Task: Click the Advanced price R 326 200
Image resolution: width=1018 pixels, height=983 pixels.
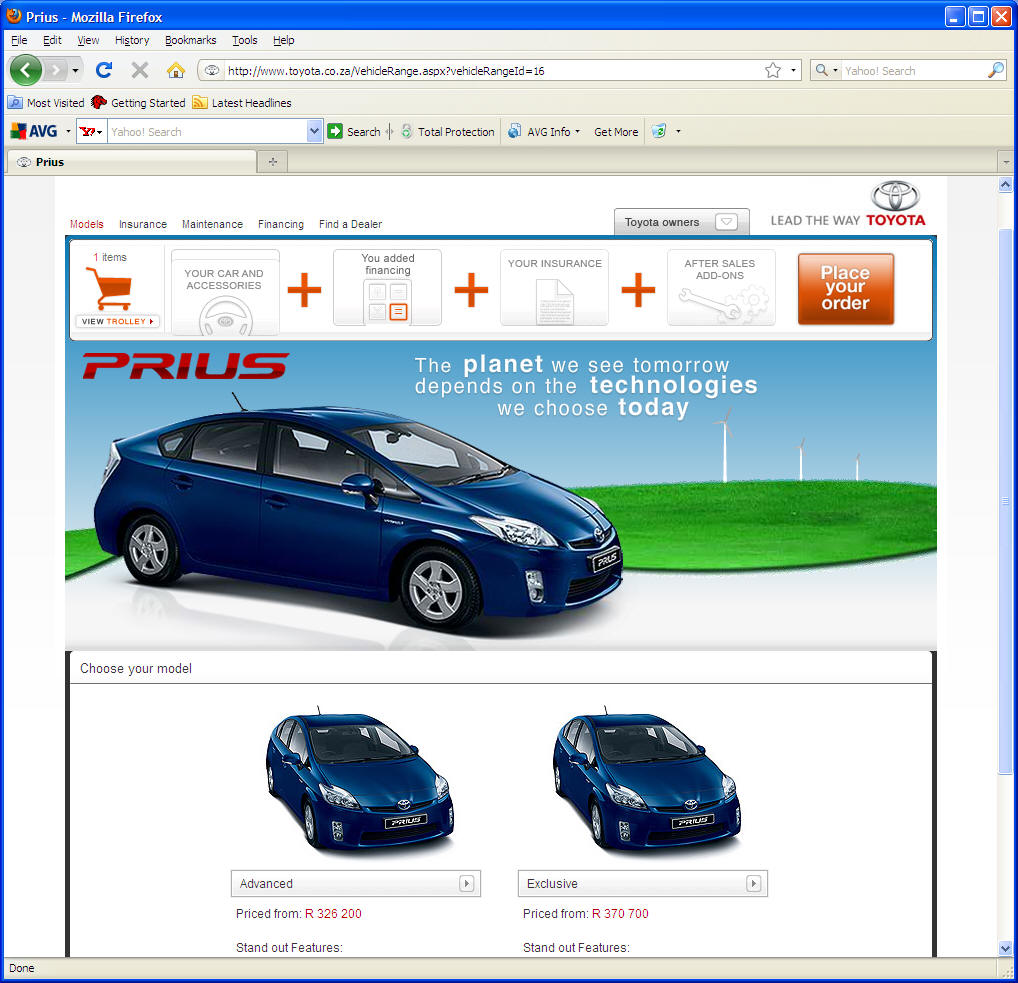Action: 333,914
